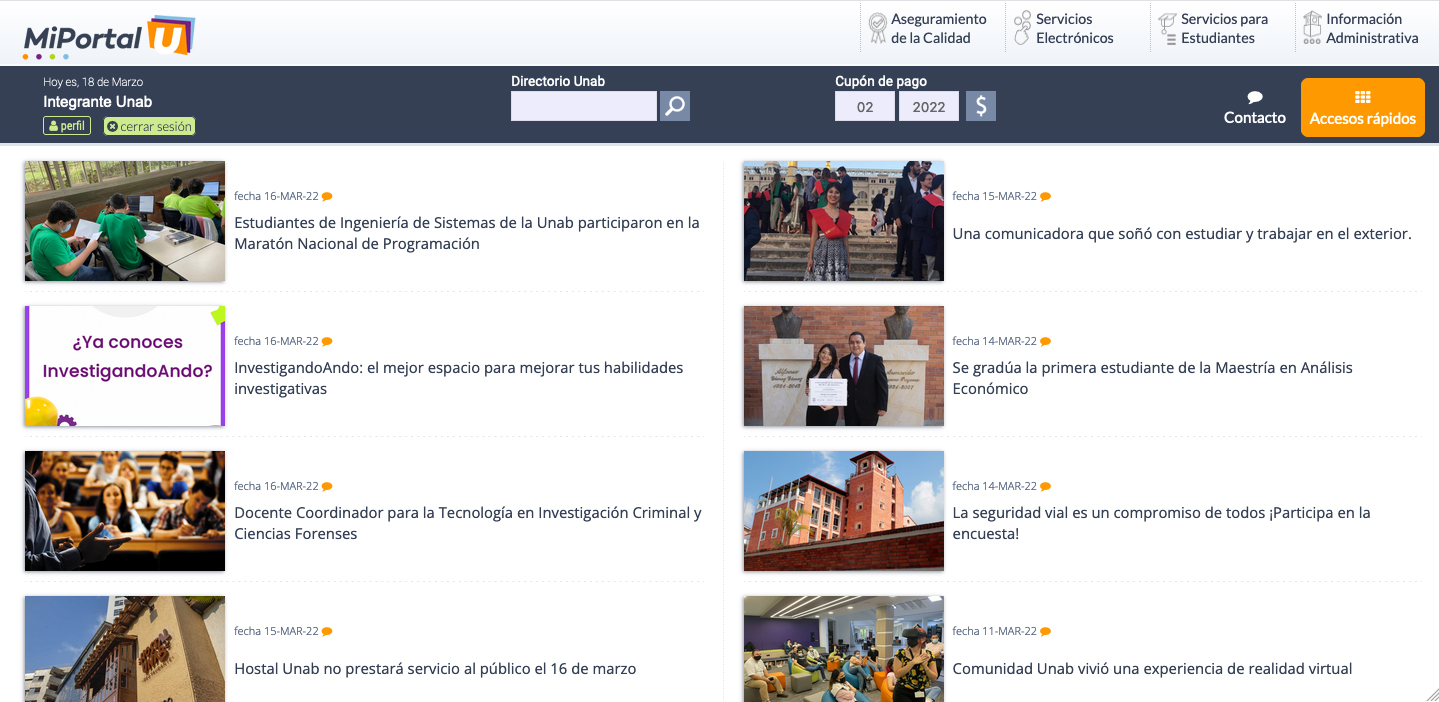Click the Accesos rápidos grid icon
Viewport: 1439px width, 702px height.
click(x=1362, y=97)
